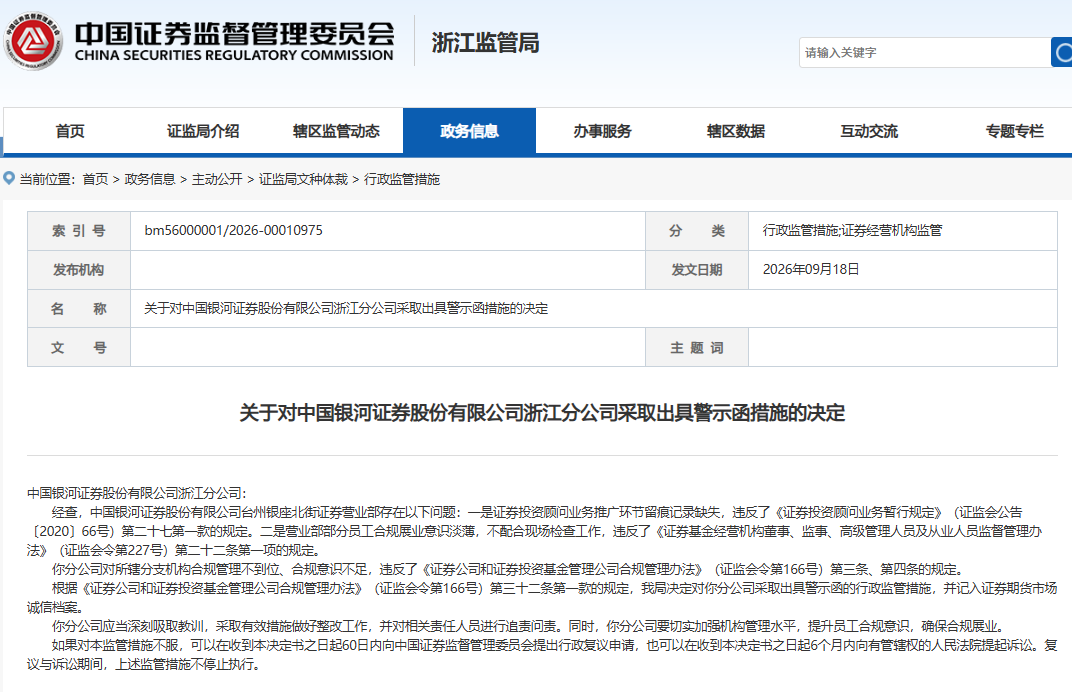
Task: Select the 政务信息 navigation tab
Action: (470, 131)
